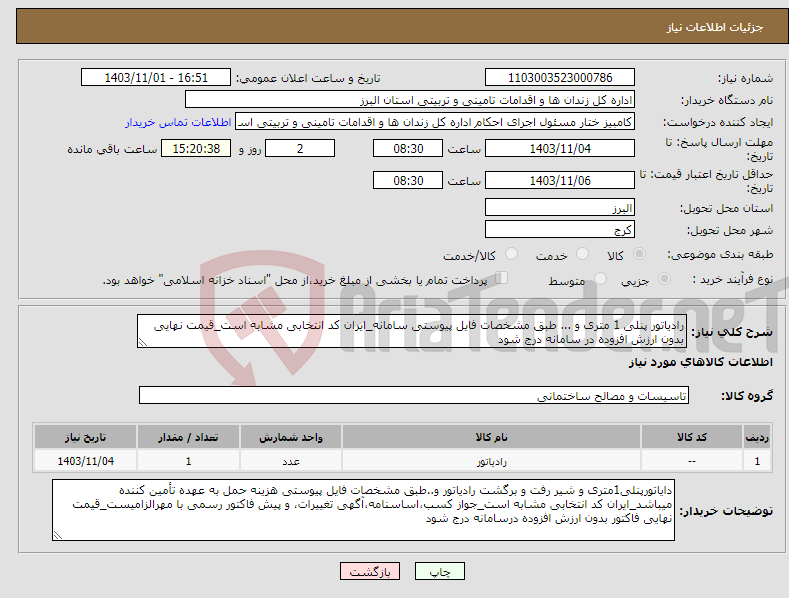The image size is (789, 598).
Task: Click the buyer notes resize handle
Action: tap(58, 535)
